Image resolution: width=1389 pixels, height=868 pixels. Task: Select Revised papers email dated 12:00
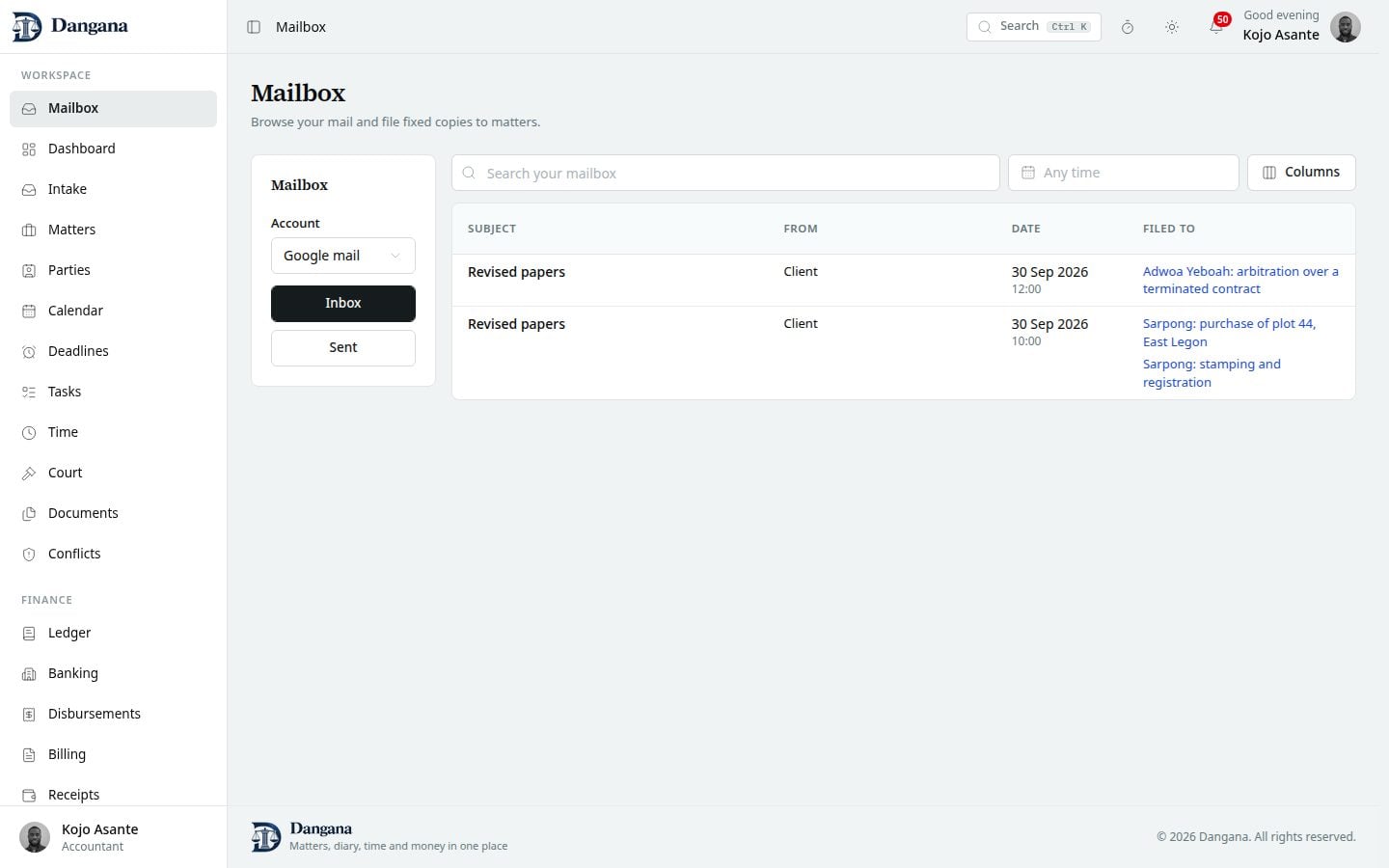904,281
